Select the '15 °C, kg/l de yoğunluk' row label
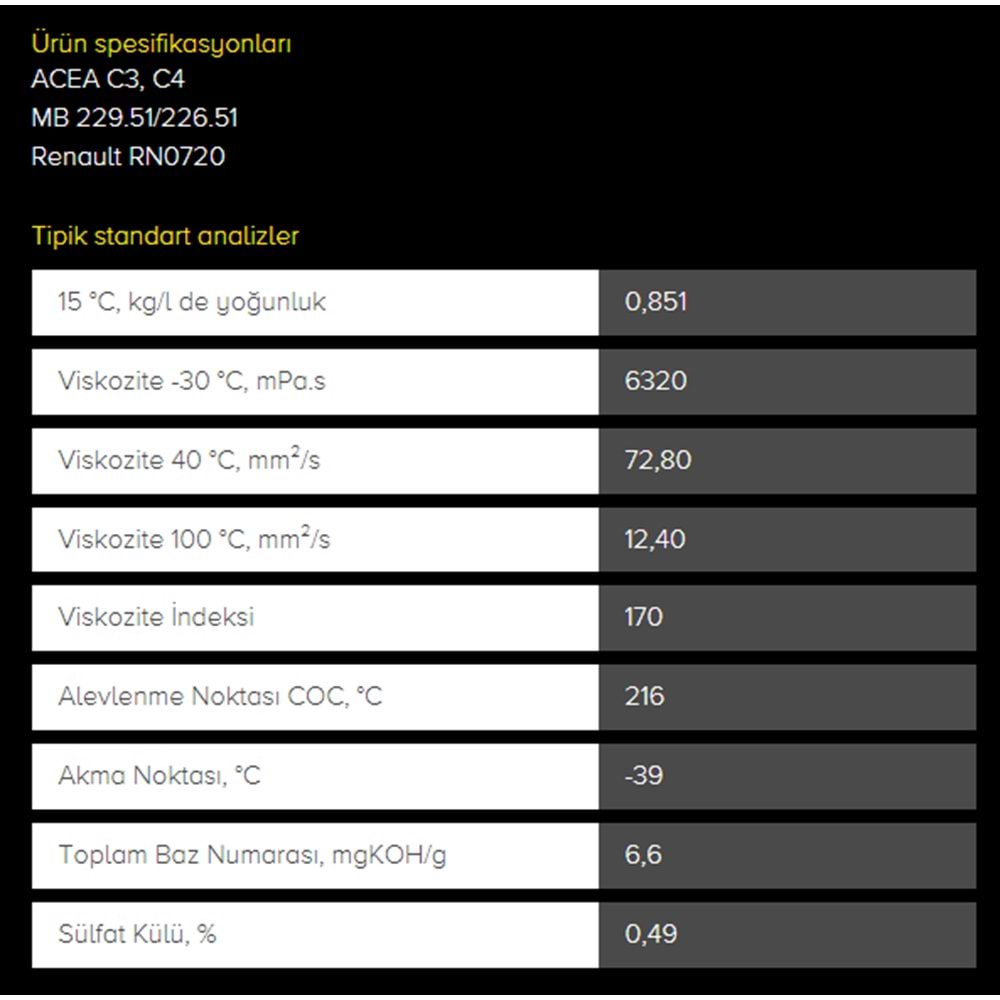 pos(191,302)
